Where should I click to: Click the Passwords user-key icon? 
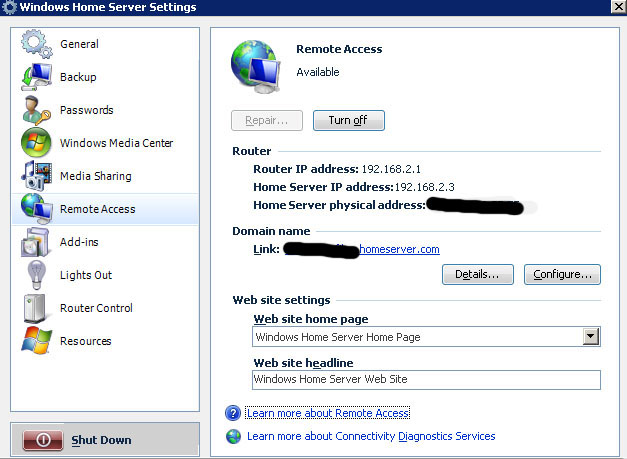click(36, 110)
